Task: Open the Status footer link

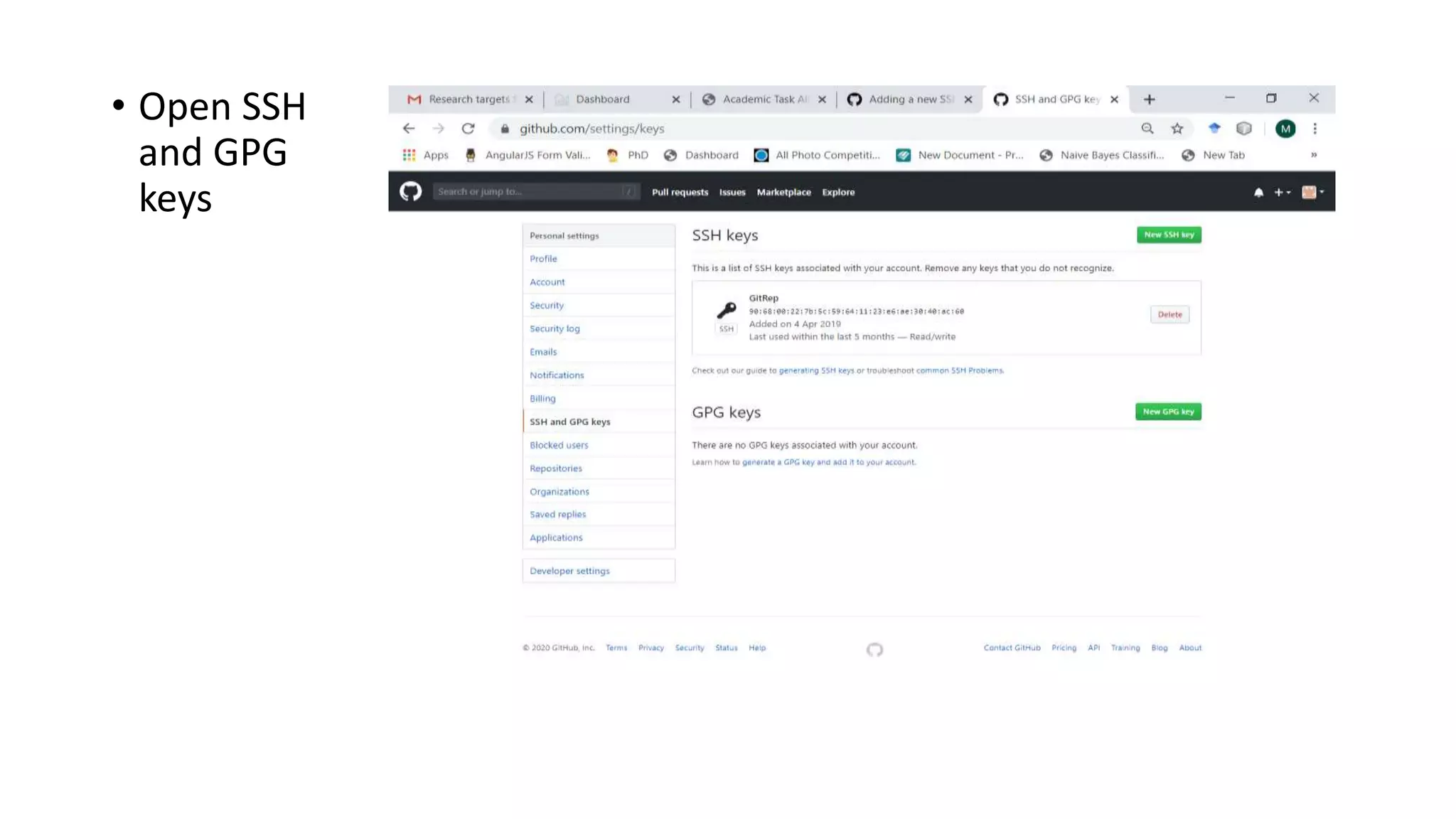Action: (726, 648)
